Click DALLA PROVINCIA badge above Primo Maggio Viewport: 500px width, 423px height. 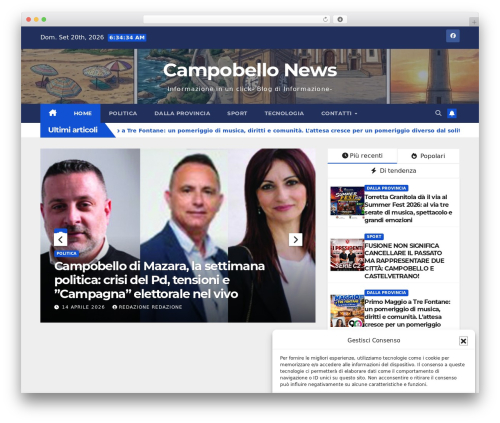[386, 292]
